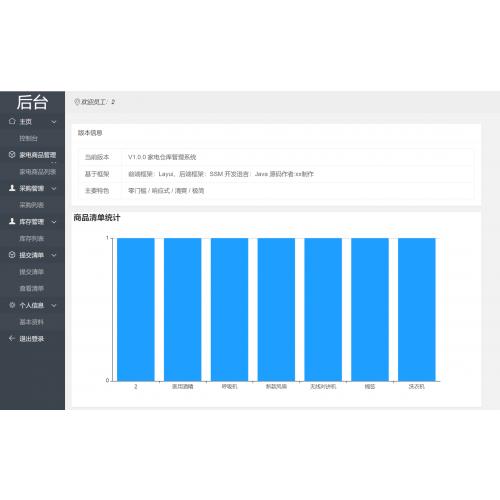Screen dimensions: 500x500
Task: Open the 家电商品列表 submenu item
Action: [x=37, y=172]
